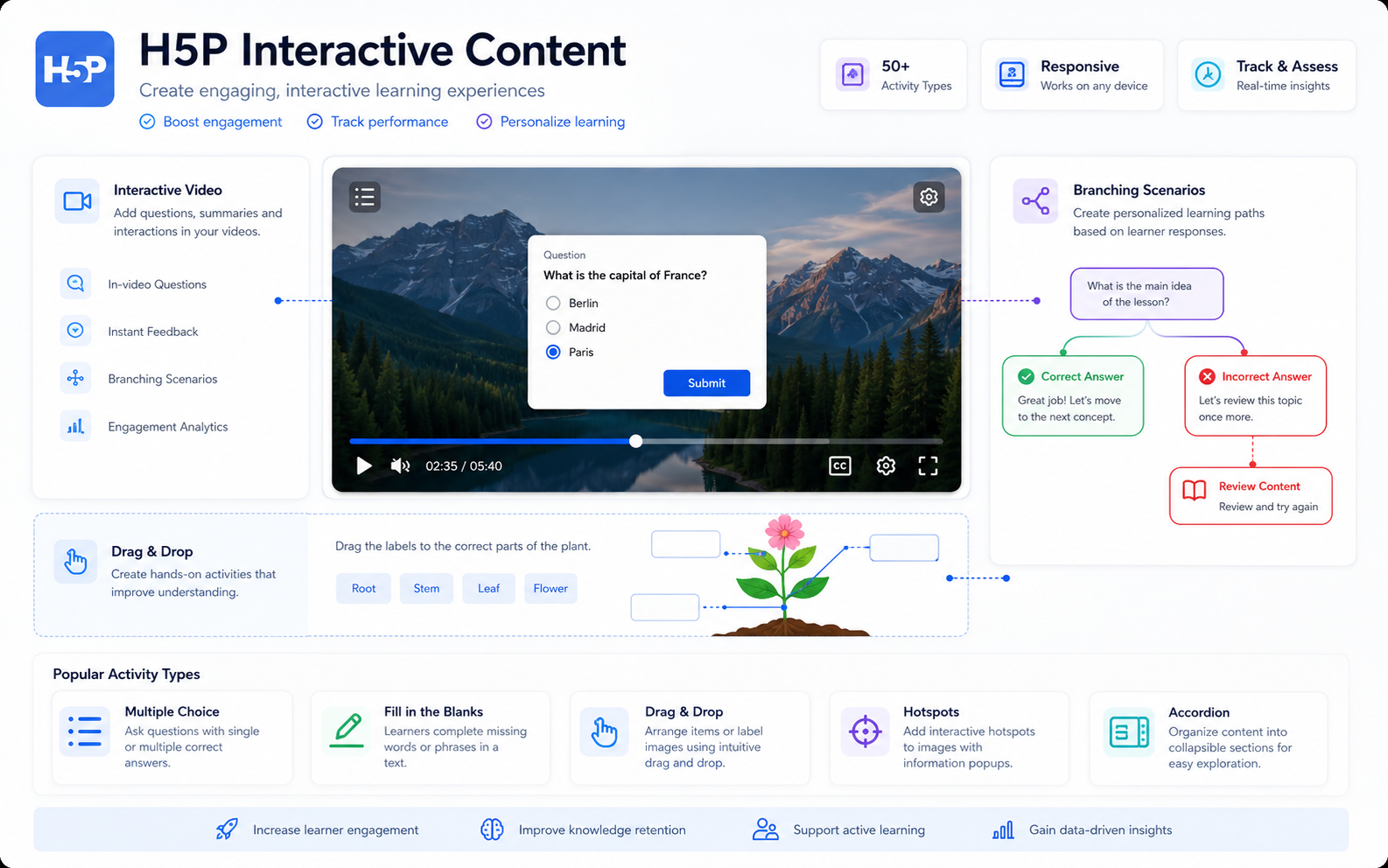Click the 'Popular Activity Types' heading
This screenshot has width=1388, height=868.
pyautogui.click(x=126, y=674)
